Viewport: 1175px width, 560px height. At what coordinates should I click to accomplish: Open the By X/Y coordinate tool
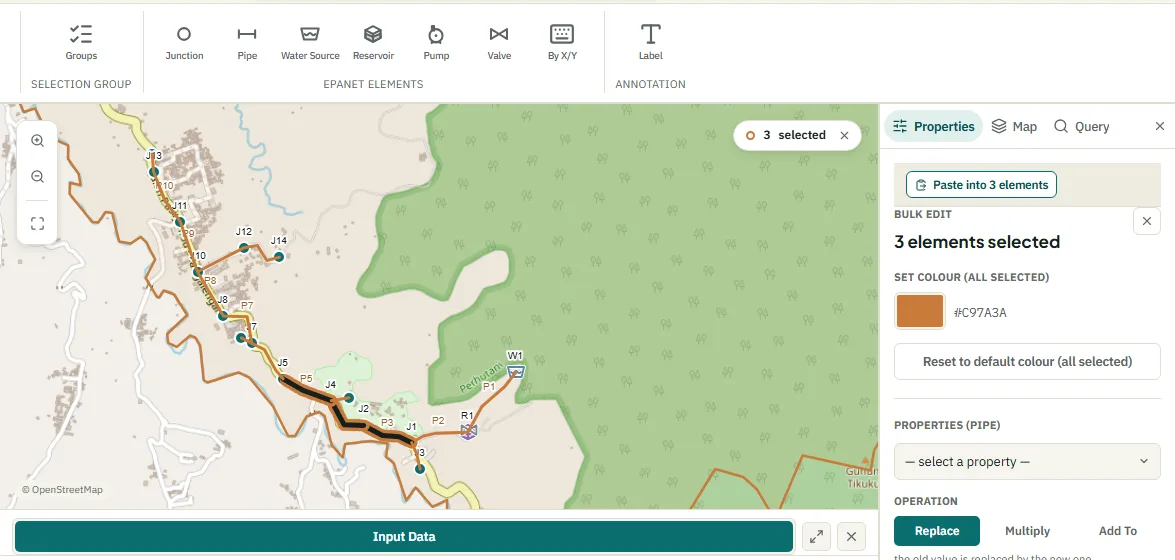click(x=562, y=43)
